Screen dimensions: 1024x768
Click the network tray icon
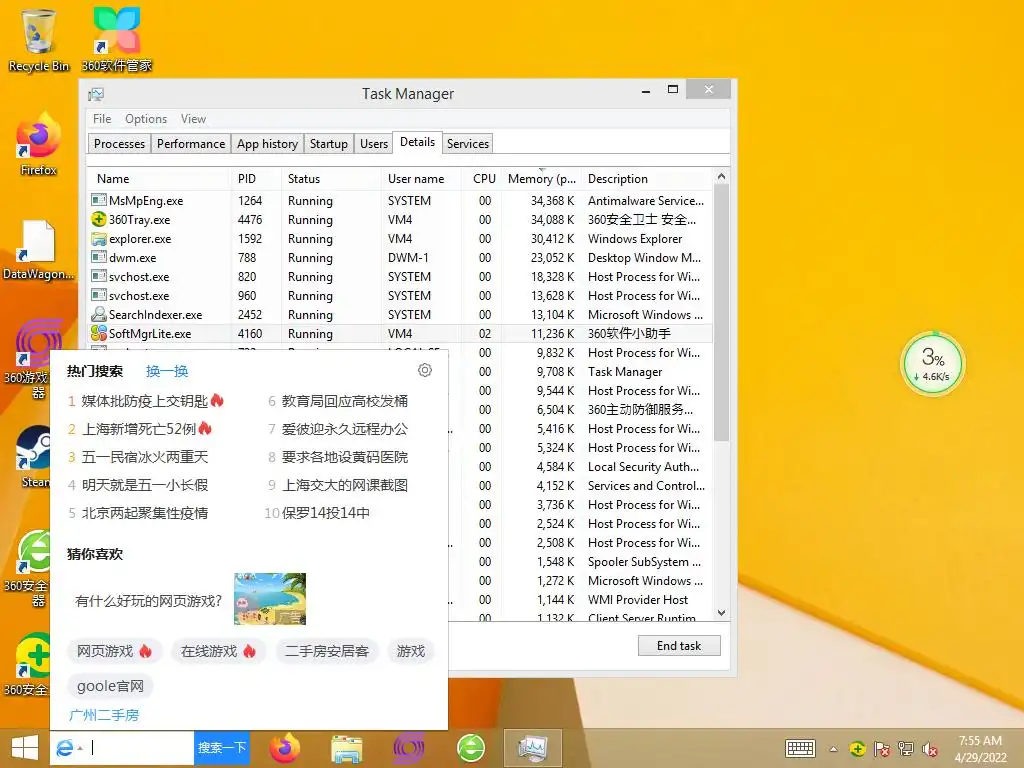point(906,749)
